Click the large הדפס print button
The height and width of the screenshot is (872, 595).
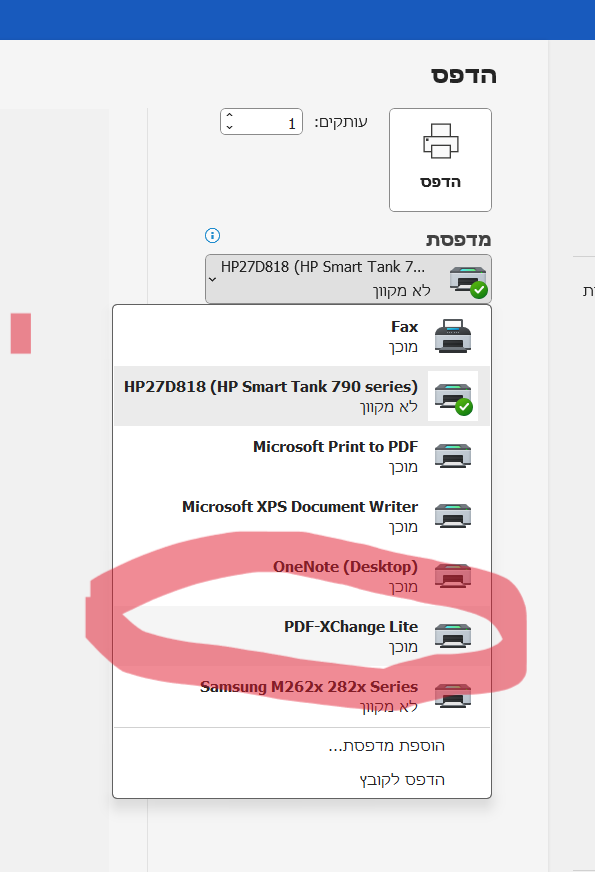point(440,160)
